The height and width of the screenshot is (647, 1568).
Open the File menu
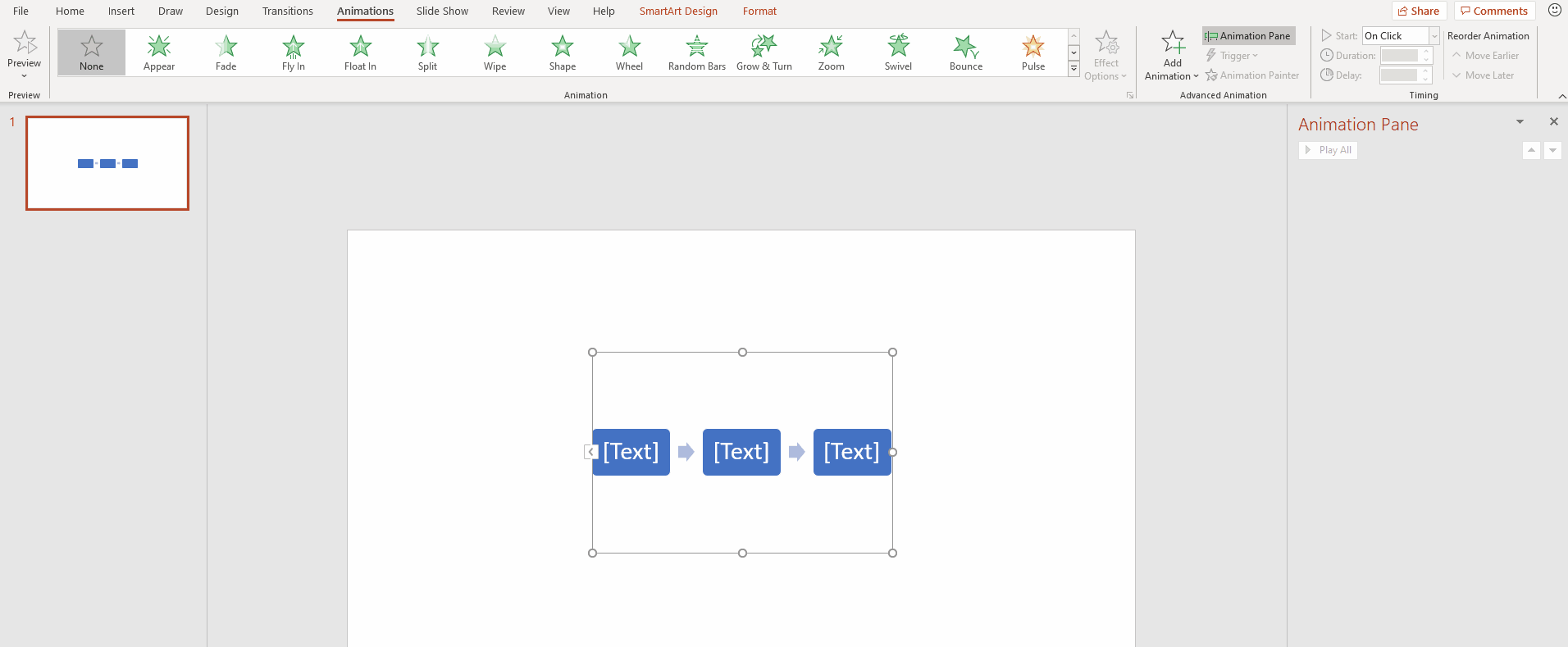(21, 11)
